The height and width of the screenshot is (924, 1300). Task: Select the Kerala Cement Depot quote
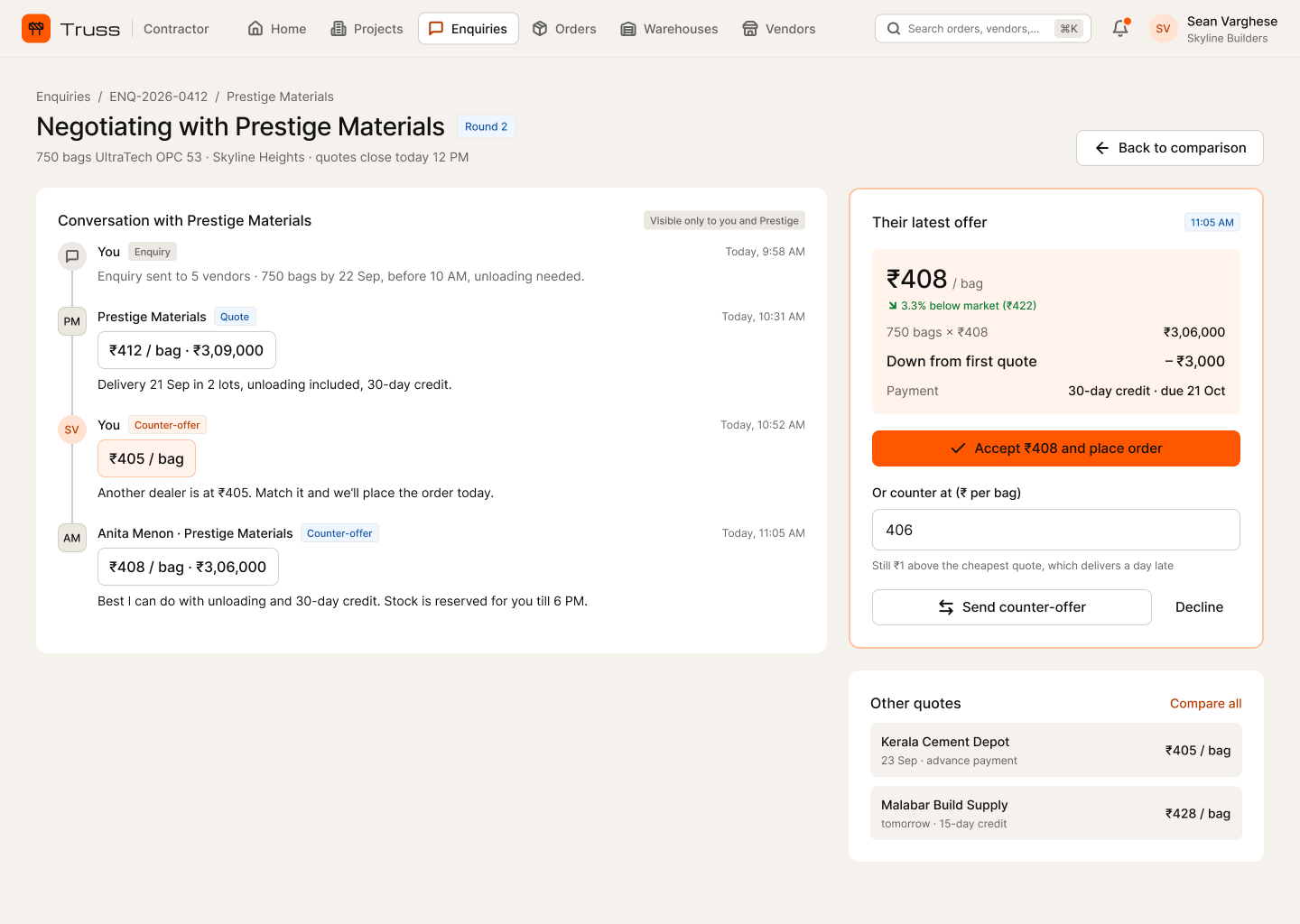[x=1056, y=750]
